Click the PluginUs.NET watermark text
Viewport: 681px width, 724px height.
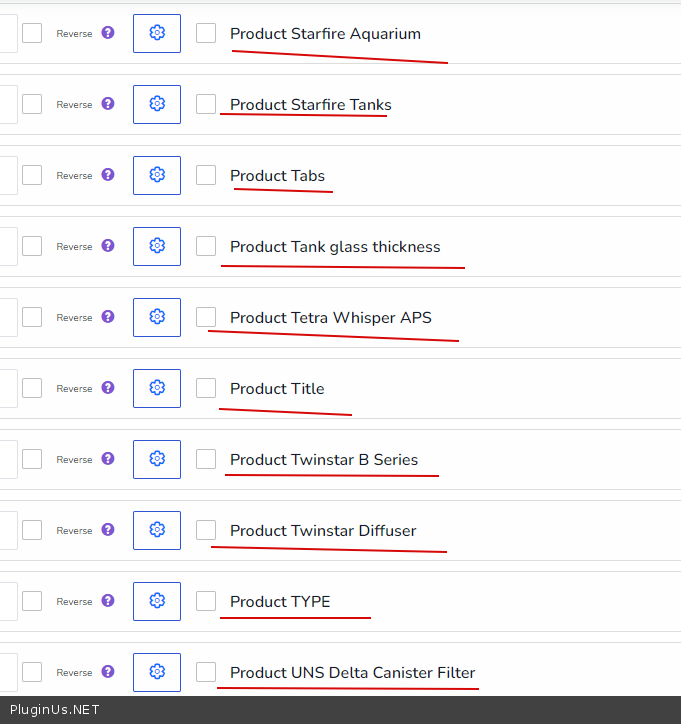(x=54, y=710)
